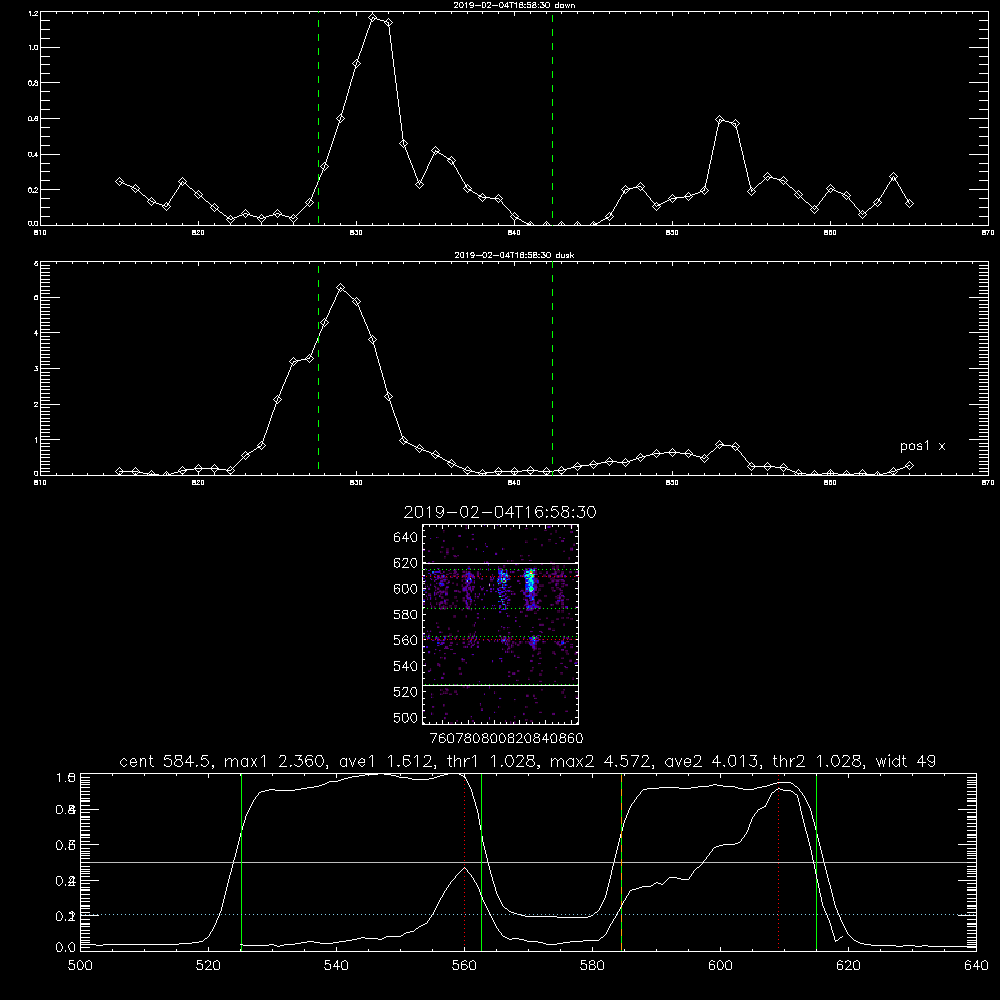1000x1000 pixels.
Task: Click the cyan dotted threshold line at 0.2
Action: [528, 915]
